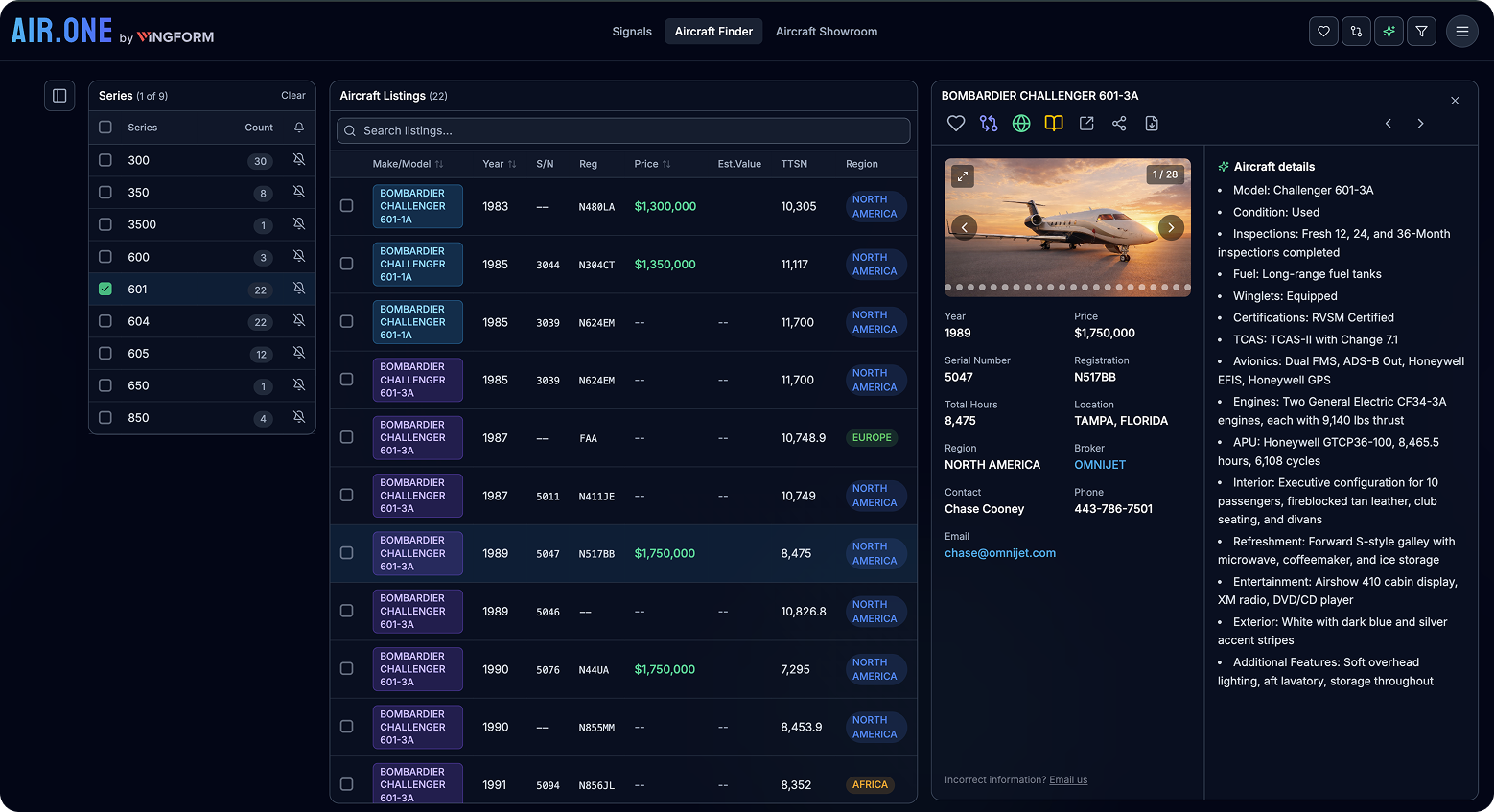This screenshot has height=812, width=1494.
Task: Collapse the sidebar with the panel toggle icon
Action: pos(58,95)
